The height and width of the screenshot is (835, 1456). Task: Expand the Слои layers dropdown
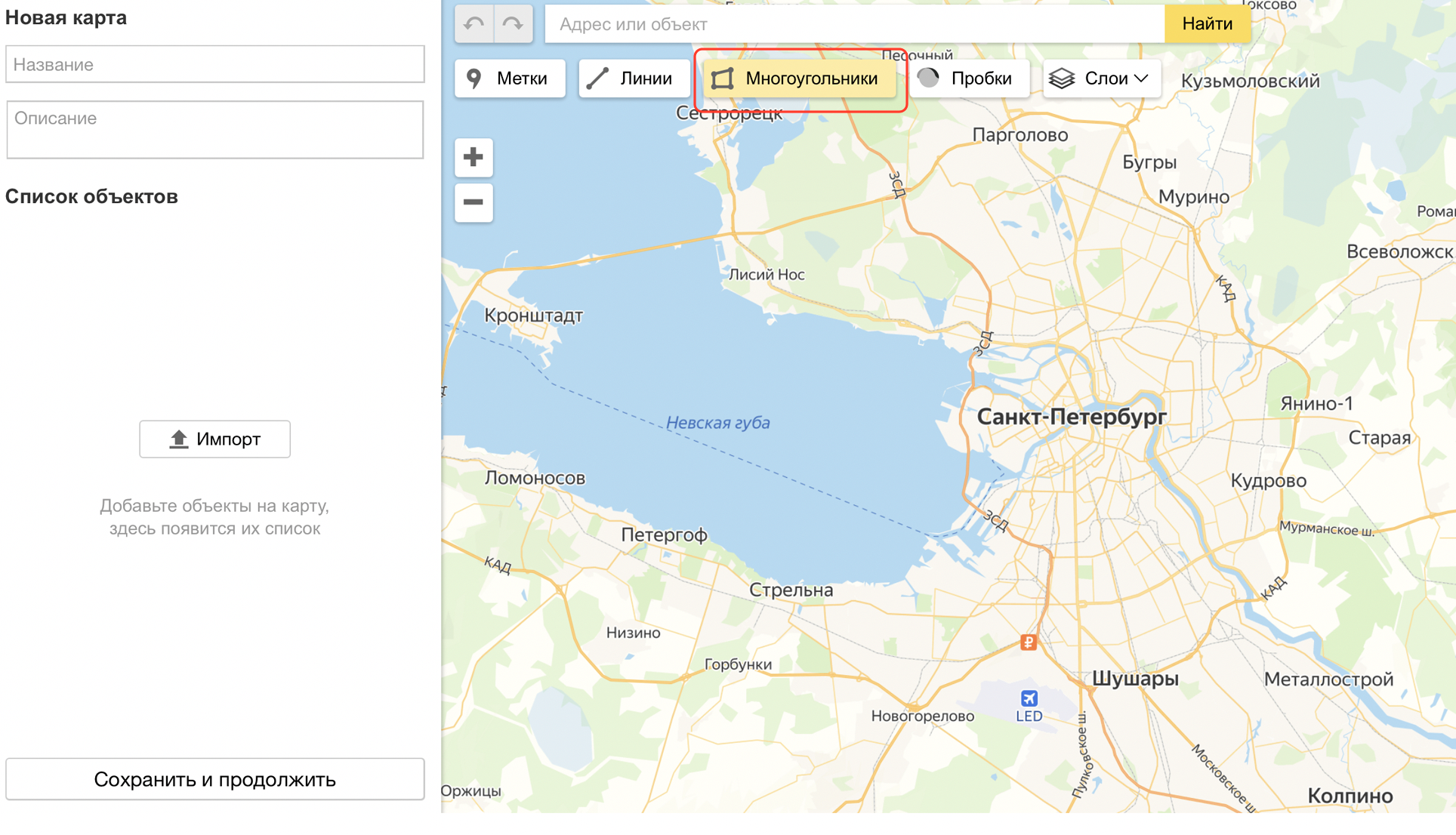1101,79
